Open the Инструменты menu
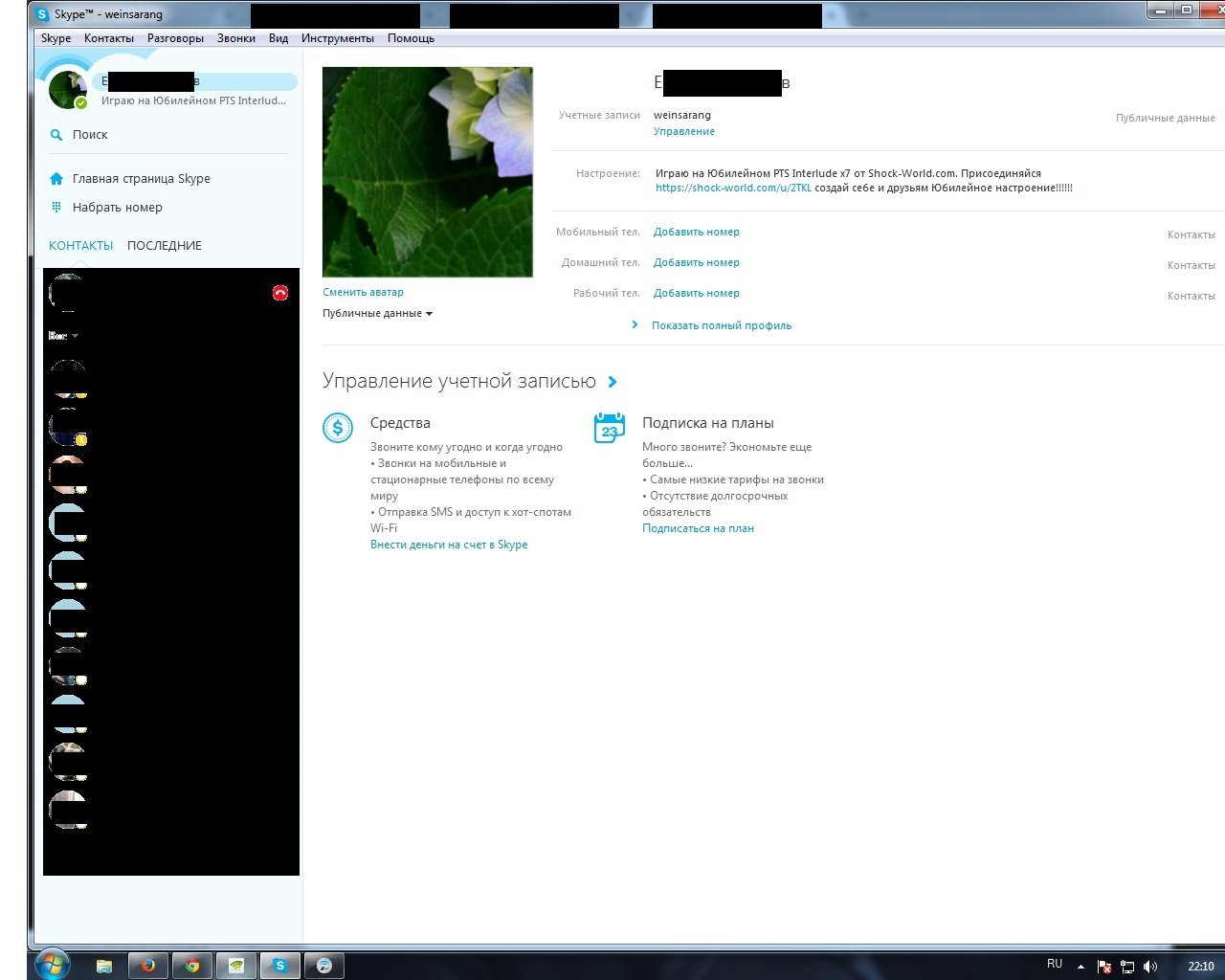Image resolution: width=1225 pixels, height=980 pixels. 338,38
